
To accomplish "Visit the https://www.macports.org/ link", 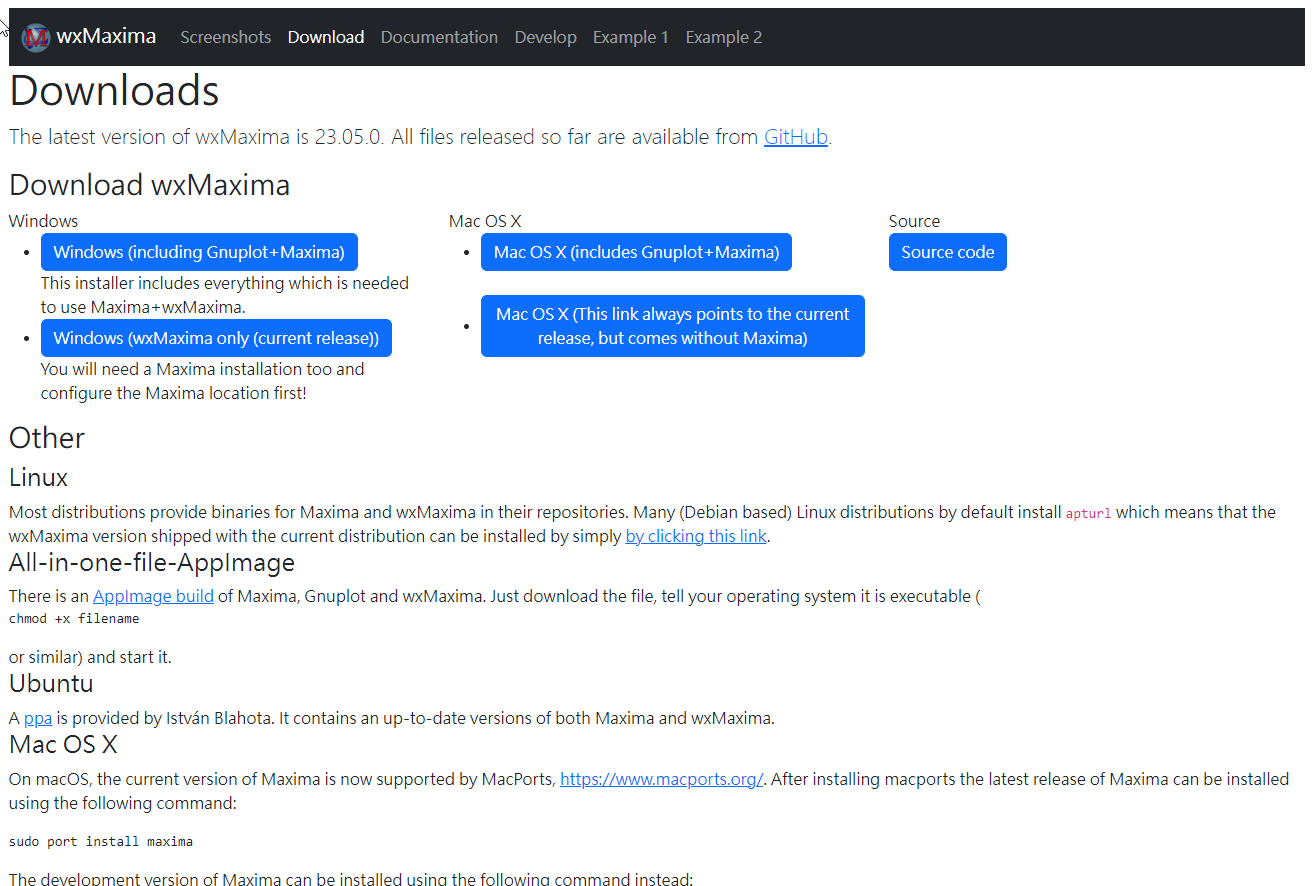I will pos(662,779).
